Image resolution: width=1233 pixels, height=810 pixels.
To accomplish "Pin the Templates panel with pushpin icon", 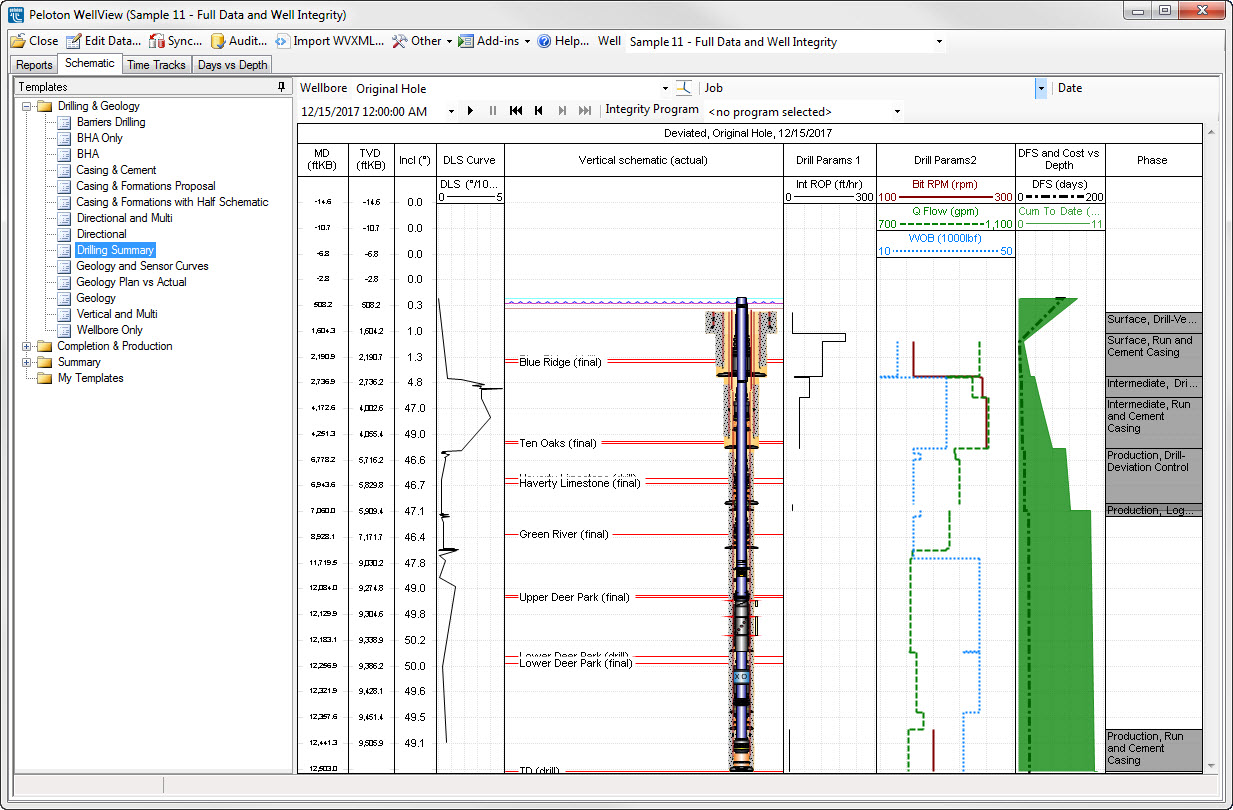I will click(282, 87).
